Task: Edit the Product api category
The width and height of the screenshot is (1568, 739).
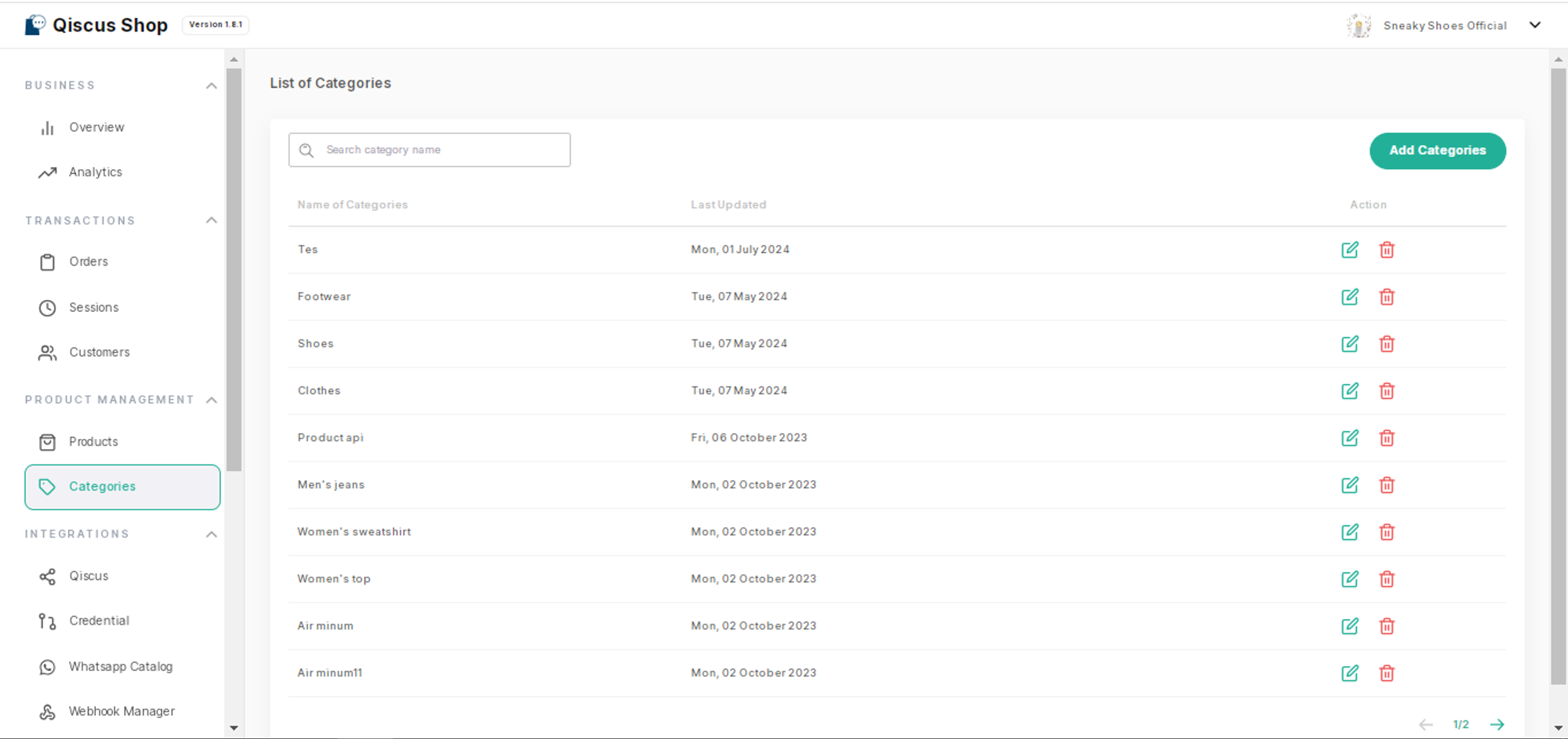Action: (x=1349, y=438)
